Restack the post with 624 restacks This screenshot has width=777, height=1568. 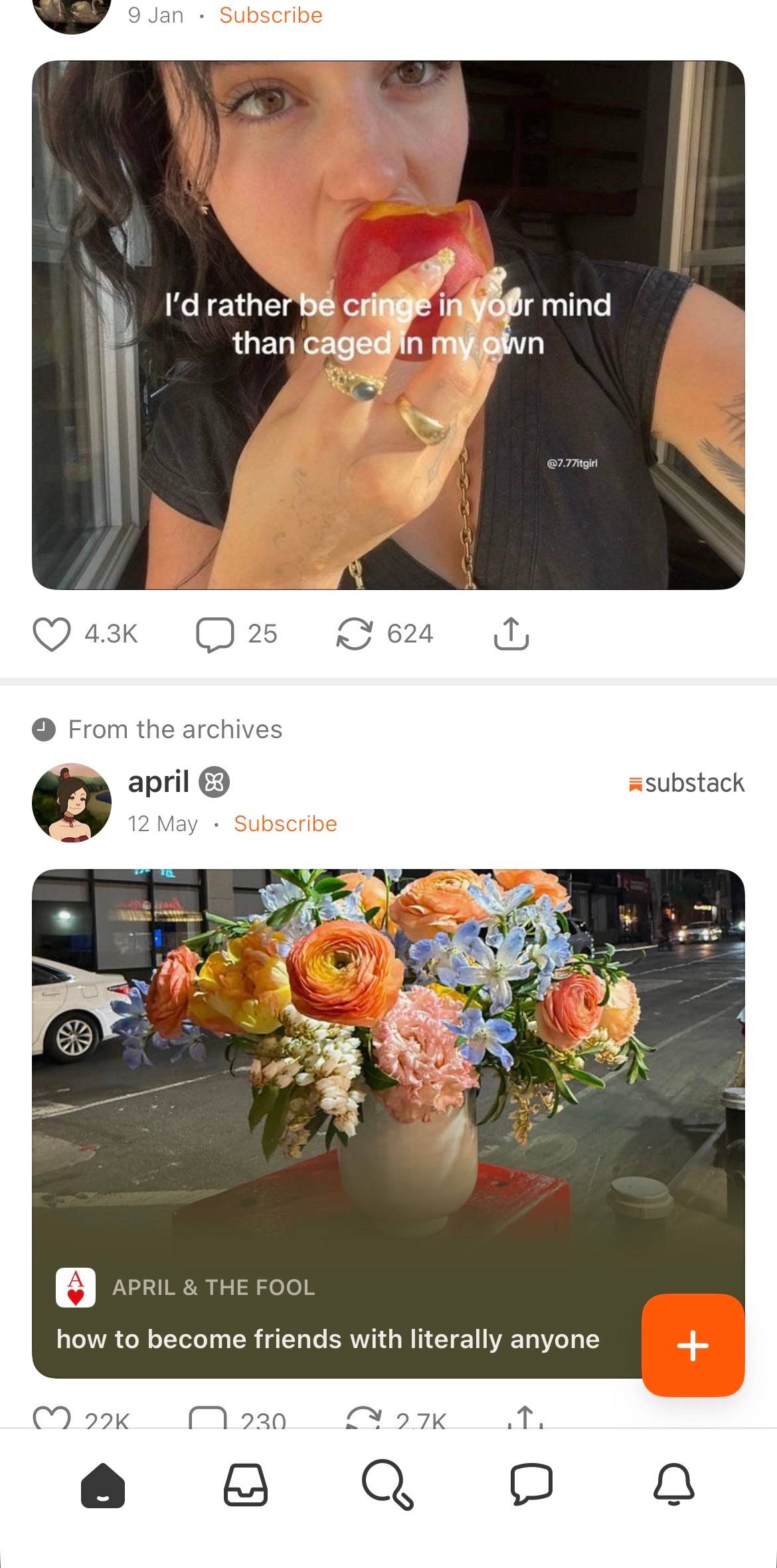coord(354,634)
